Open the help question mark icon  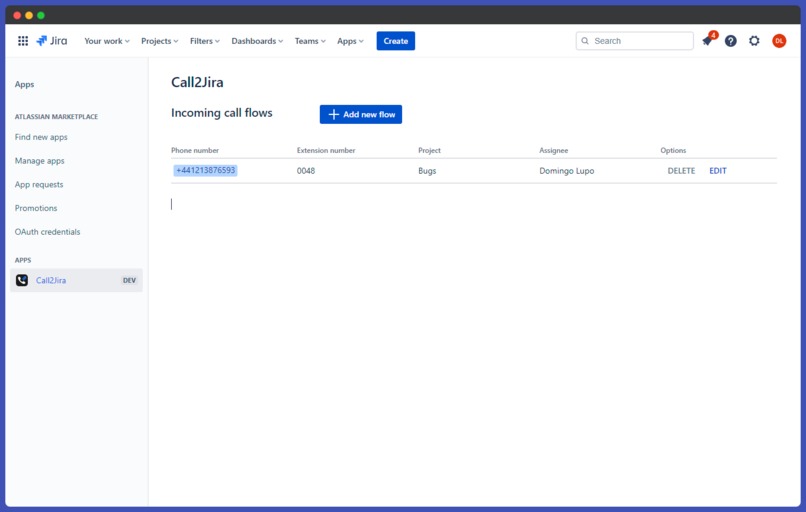pos(730,41)
